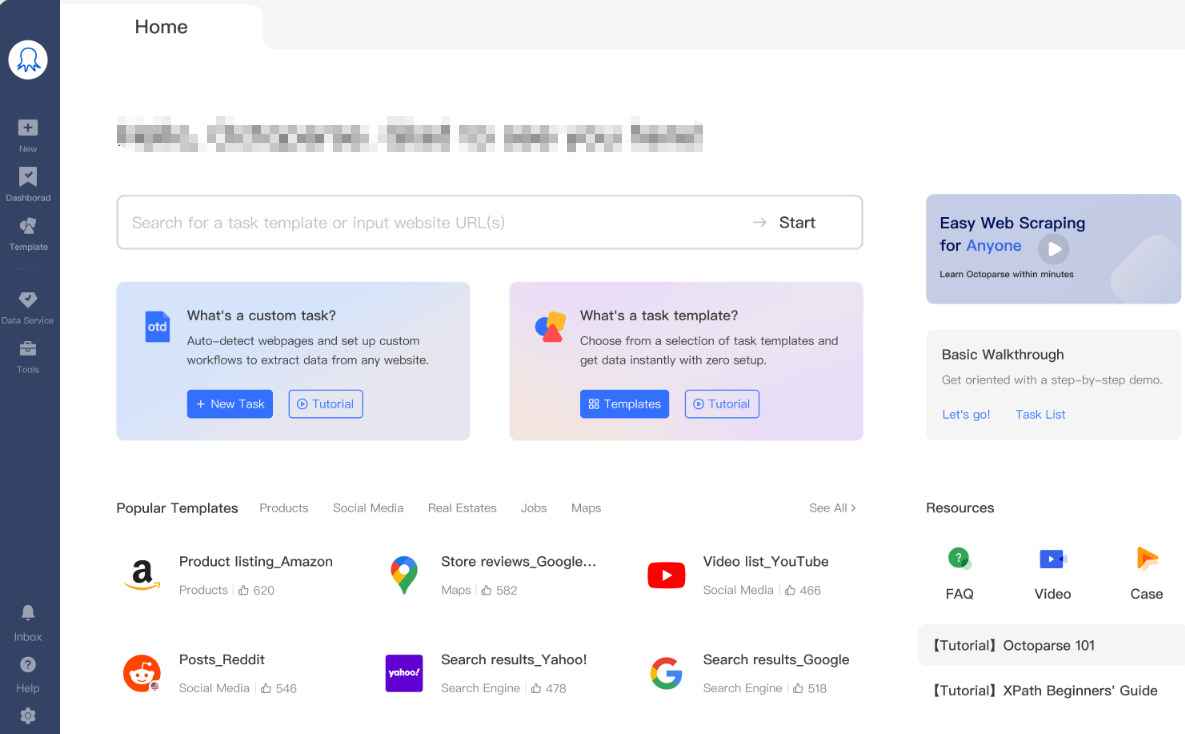
Task: Click the otd file icon in custom task card
Action: click(157, 327)
